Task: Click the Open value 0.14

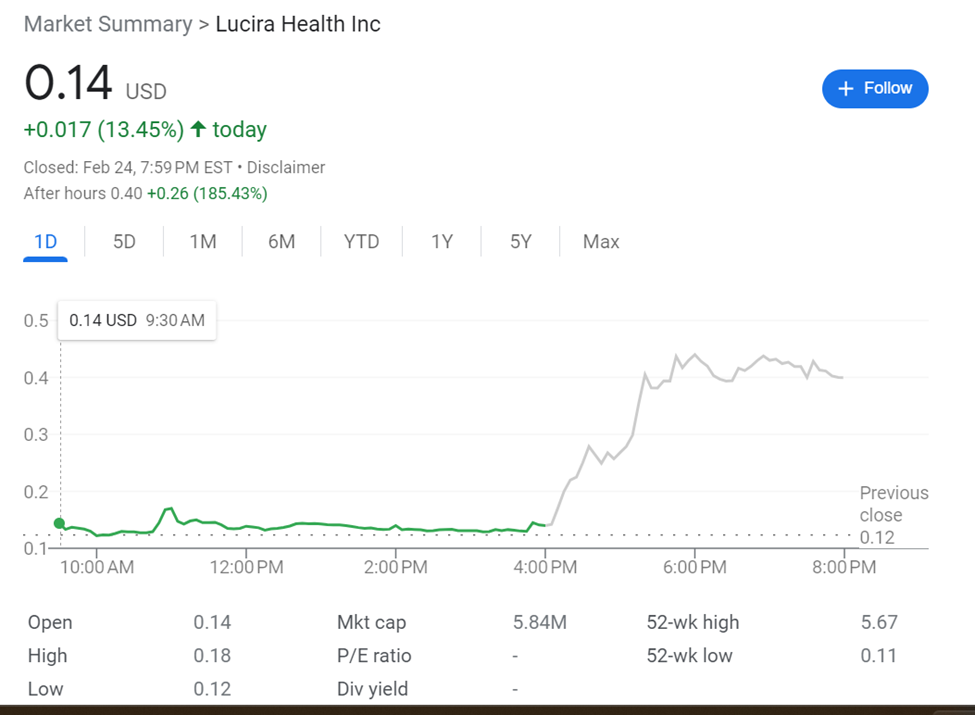Action: tap(212, 622)
